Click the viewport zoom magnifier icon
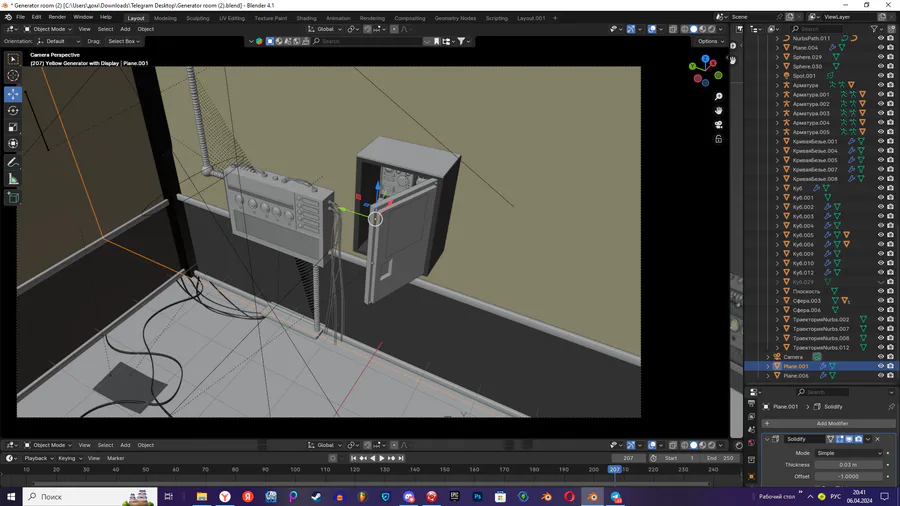The height and width of the screenshot is (506, 900). (719, 97)
